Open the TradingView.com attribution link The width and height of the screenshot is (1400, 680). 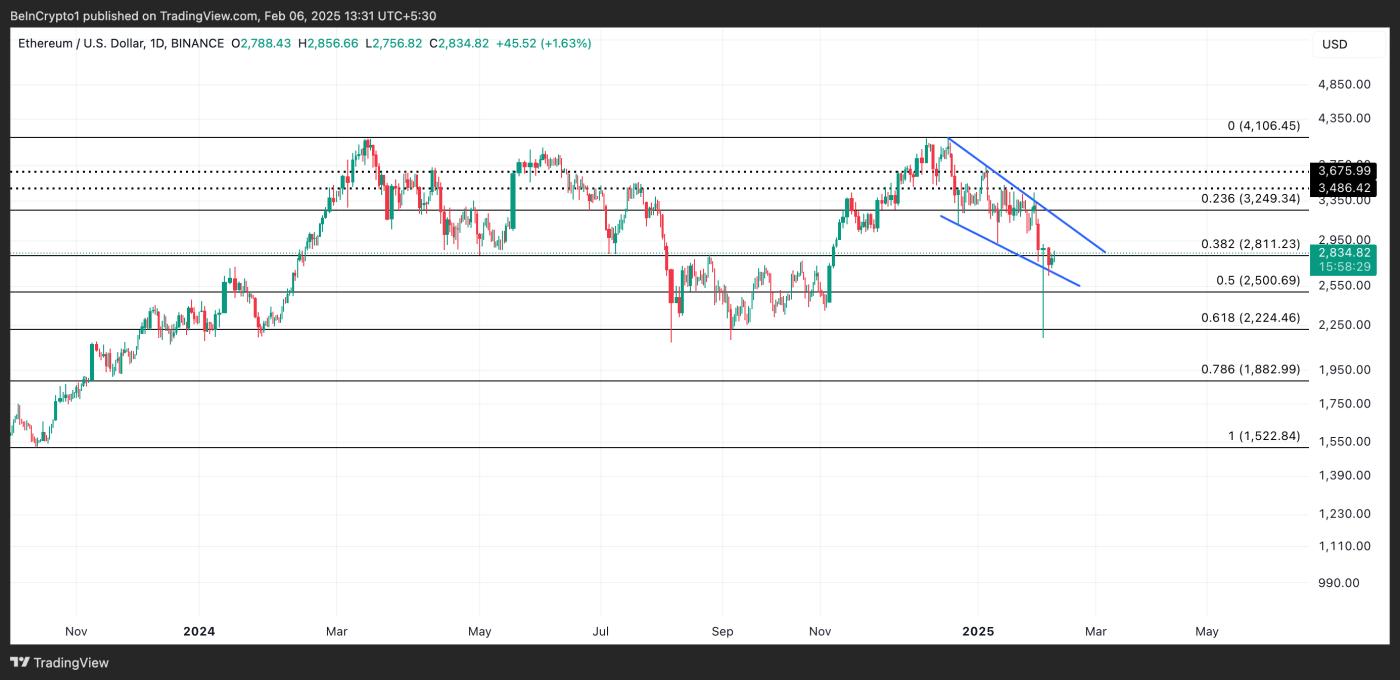pos(210,16)
